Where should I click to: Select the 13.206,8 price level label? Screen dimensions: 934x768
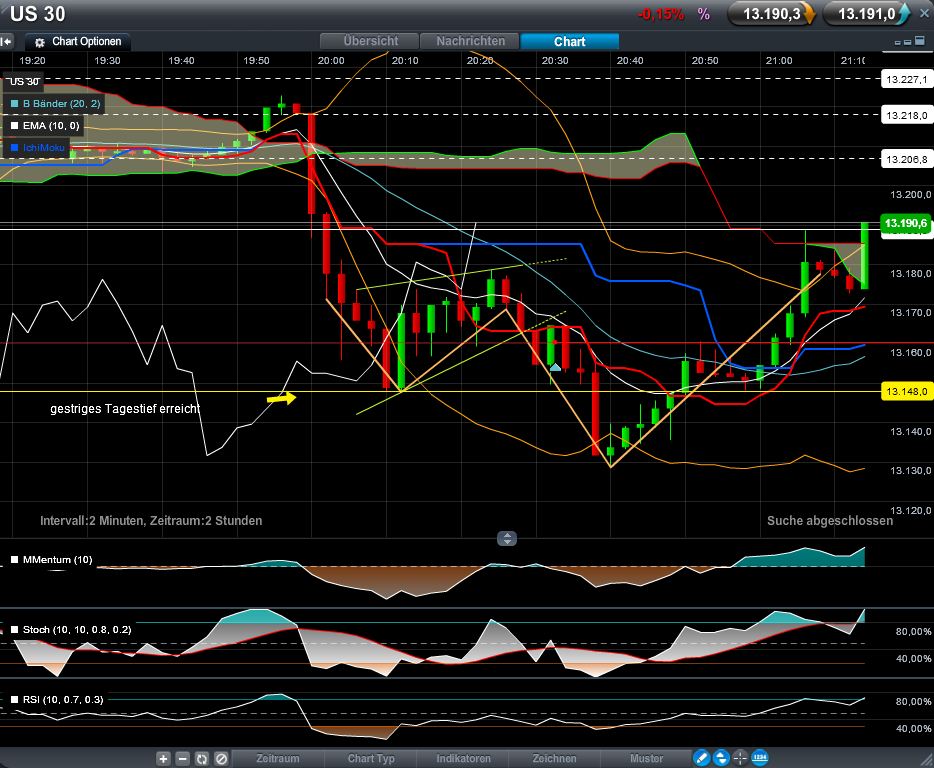tap(906, 159)
